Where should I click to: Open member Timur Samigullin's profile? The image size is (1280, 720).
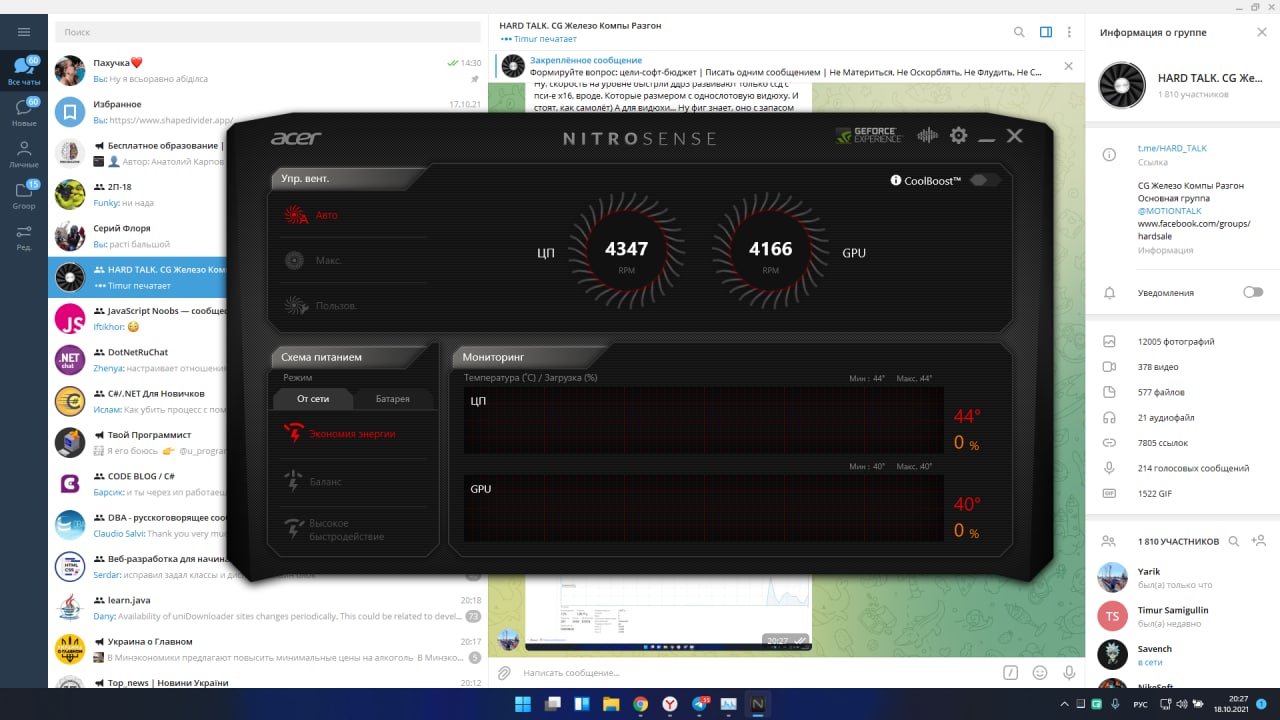[x=1182, y=616]
